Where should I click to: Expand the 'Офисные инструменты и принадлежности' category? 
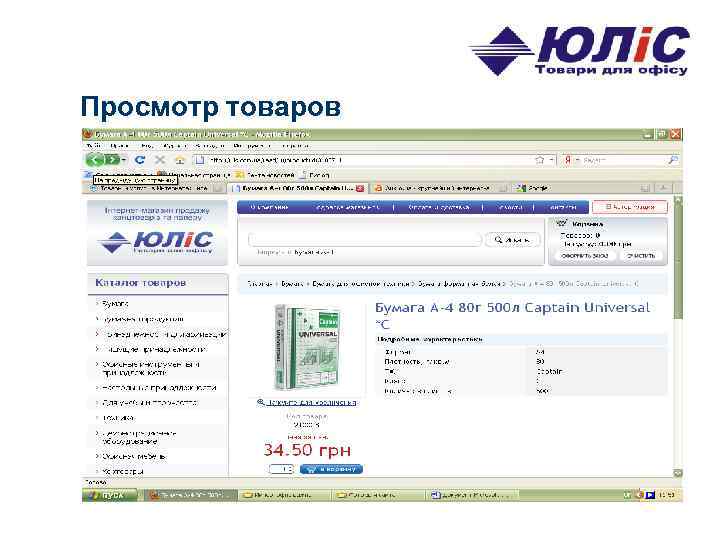click(x=151, y=368)
